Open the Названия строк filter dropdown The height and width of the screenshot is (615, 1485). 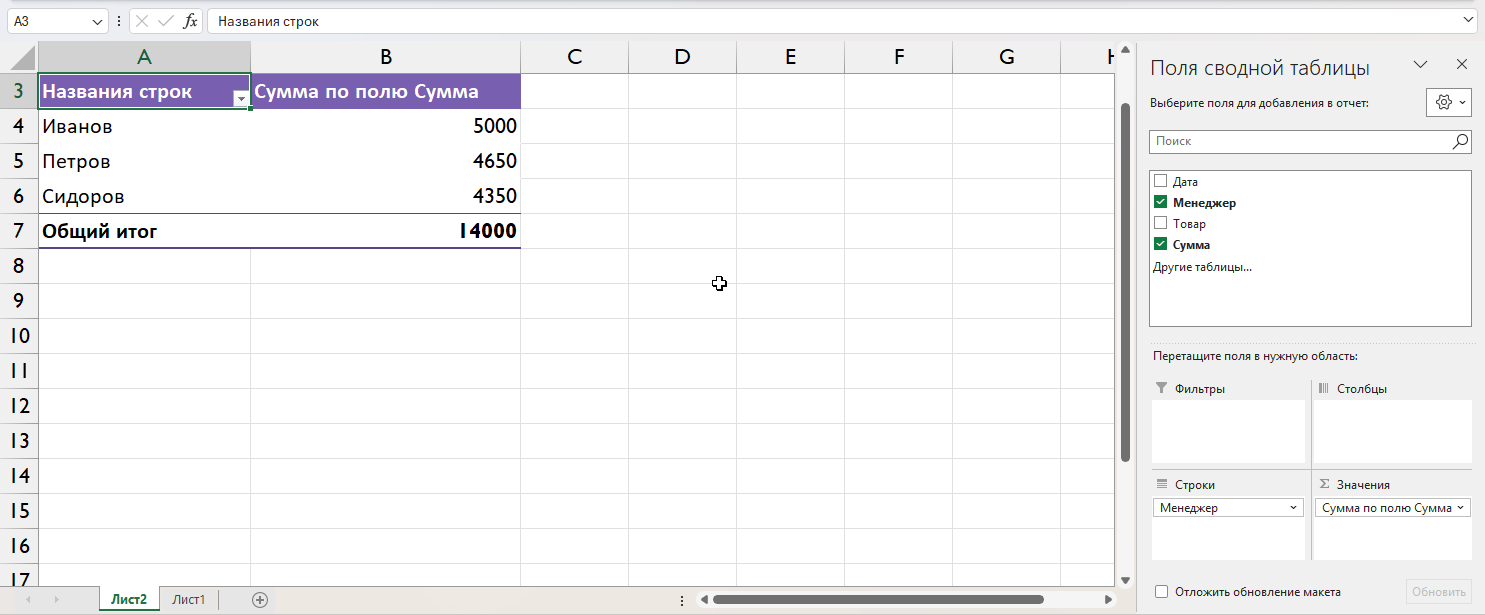[240, 98]
